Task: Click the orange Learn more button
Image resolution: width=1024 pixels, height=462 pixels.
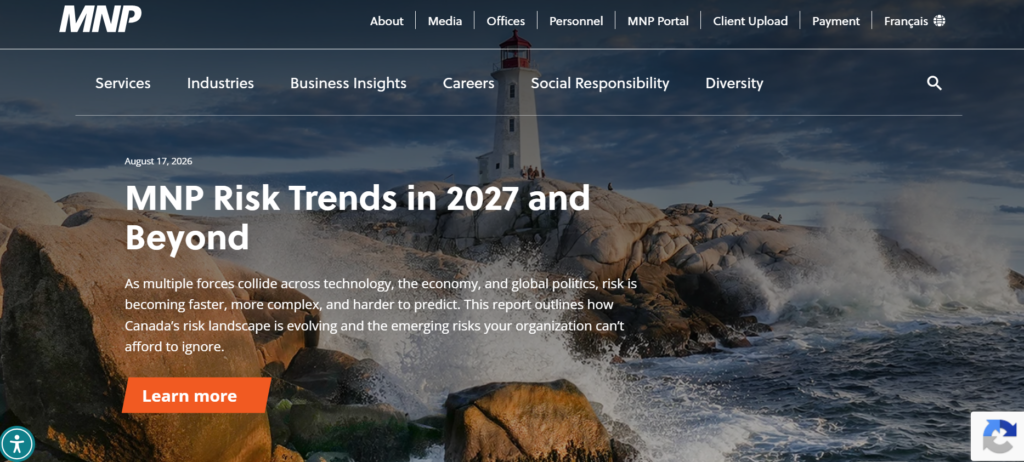Action: pos(196,395)
